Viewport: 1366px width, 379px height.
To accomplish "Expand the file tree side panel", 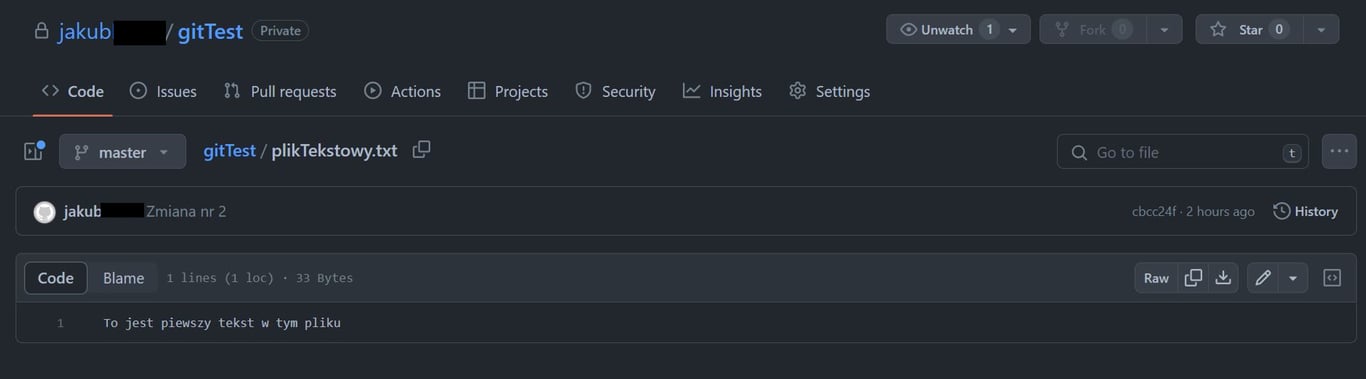I will pyautogui.click(x=34, y=152).
